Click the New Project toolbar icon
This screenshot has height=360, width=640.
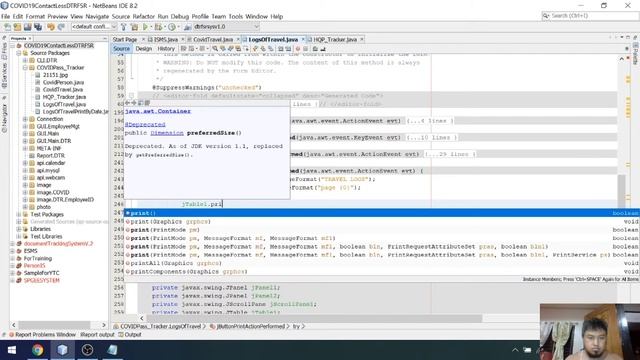17,27
